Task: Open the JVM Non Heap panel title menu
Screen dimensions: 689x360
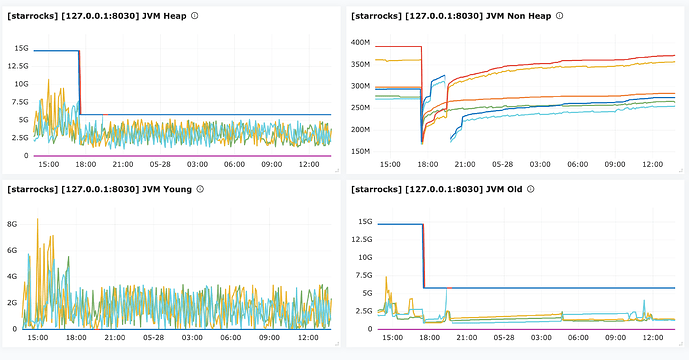Action: (x=451, y=16)
